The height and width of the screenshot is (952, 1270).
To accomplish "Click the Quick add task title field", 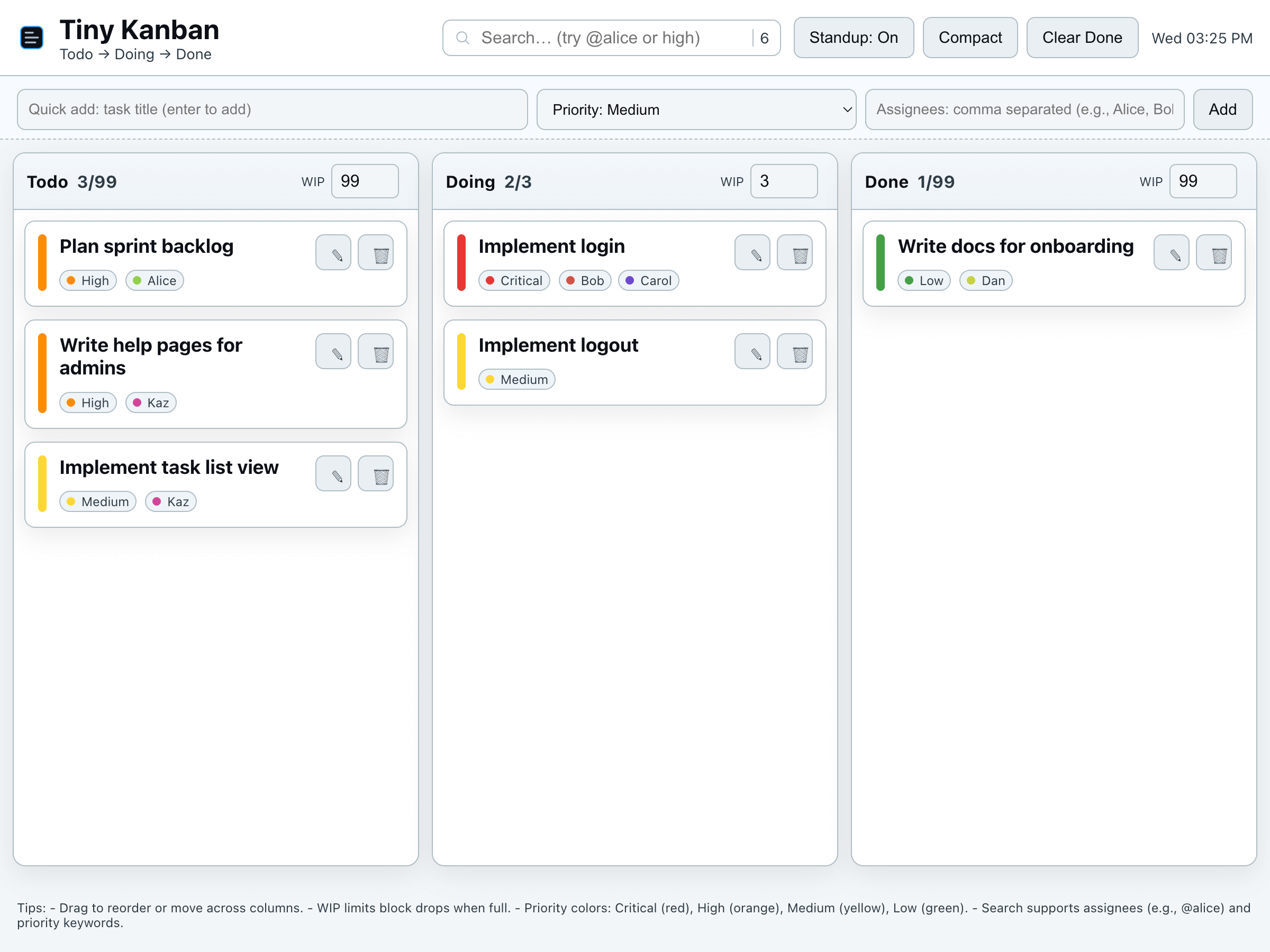I will pos(272,109).
